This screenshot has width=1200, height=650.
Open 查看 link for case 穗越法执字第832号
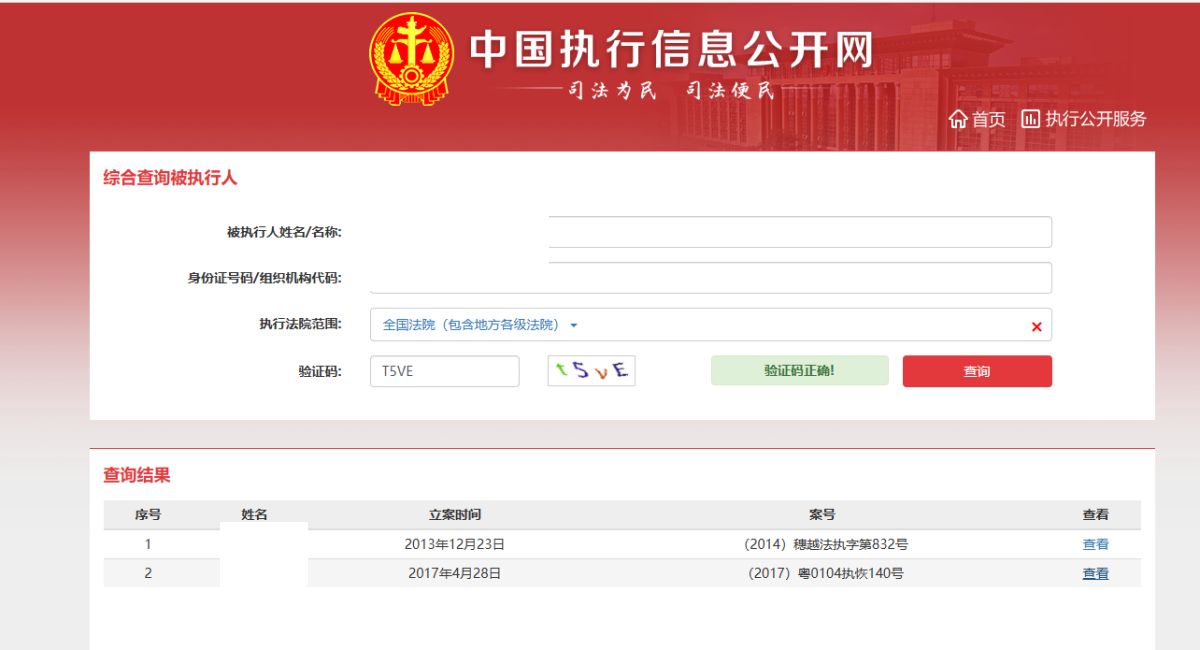pos(1095,545)
